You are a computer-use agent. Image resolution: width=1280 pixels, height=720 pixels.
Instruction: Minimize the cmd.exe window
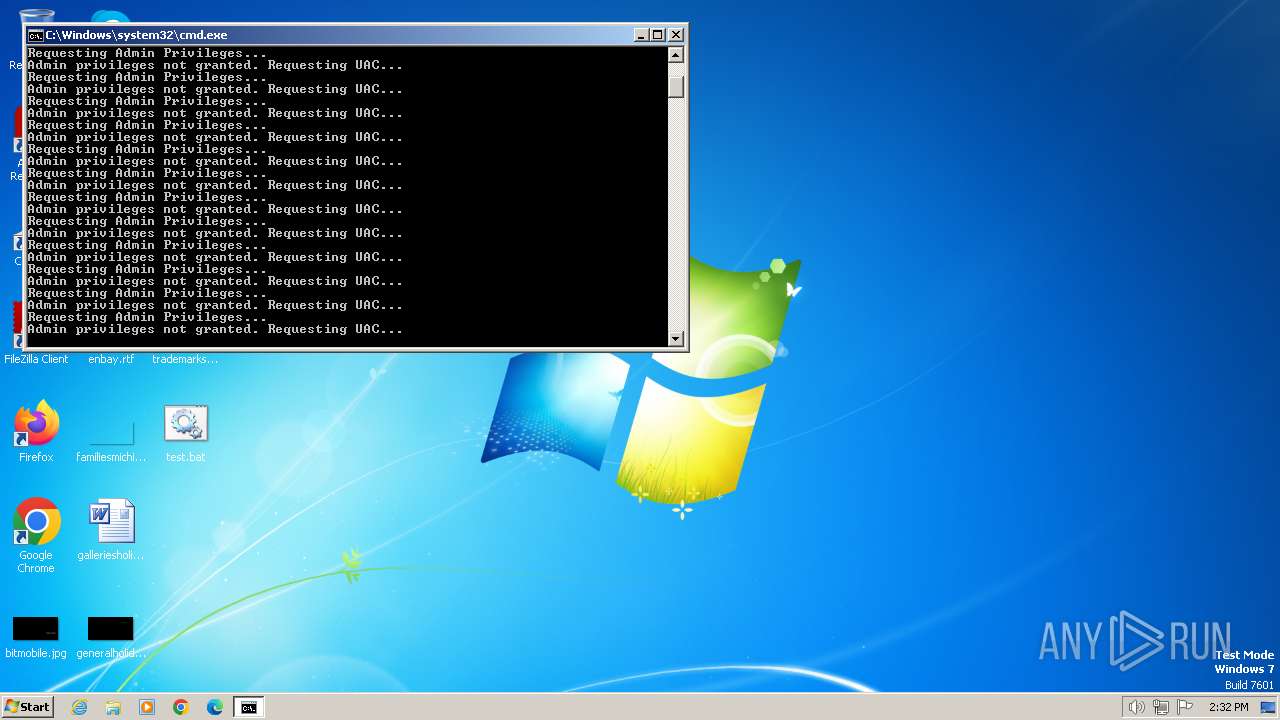click(641, 35)
